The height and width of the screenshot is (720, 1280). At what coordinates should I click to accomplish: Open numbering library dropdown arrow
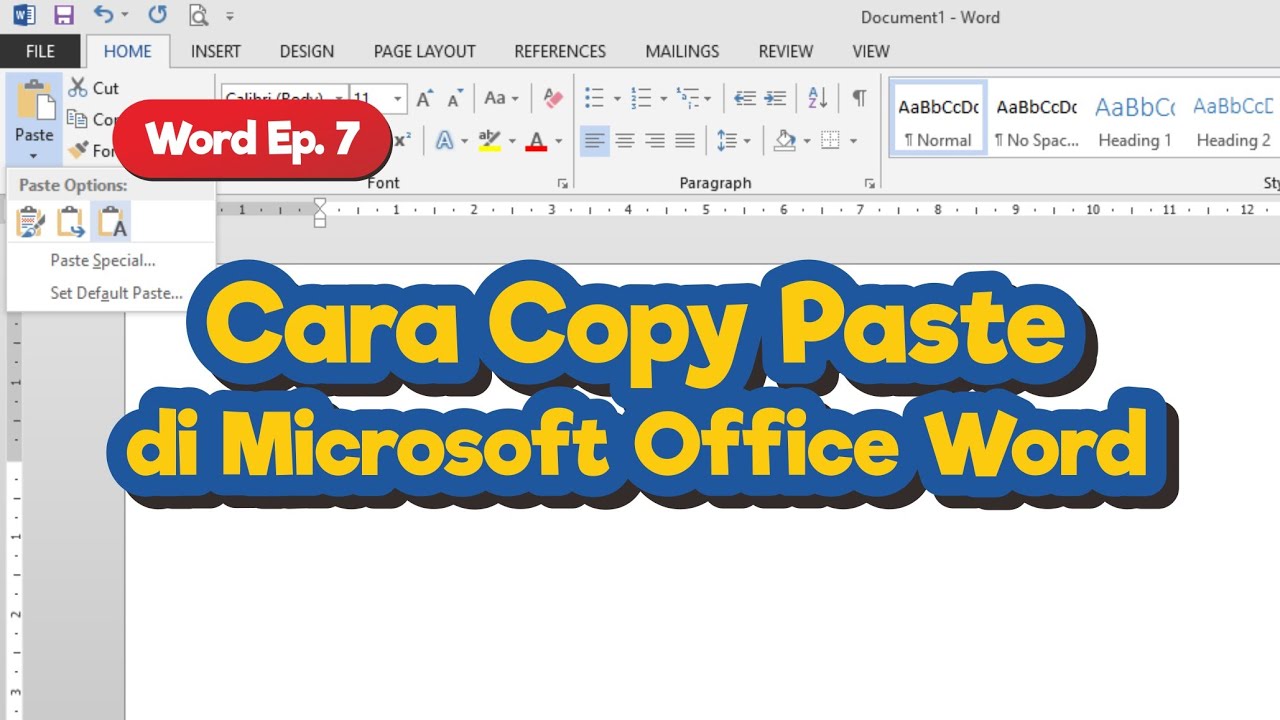(x=663, y=98)
